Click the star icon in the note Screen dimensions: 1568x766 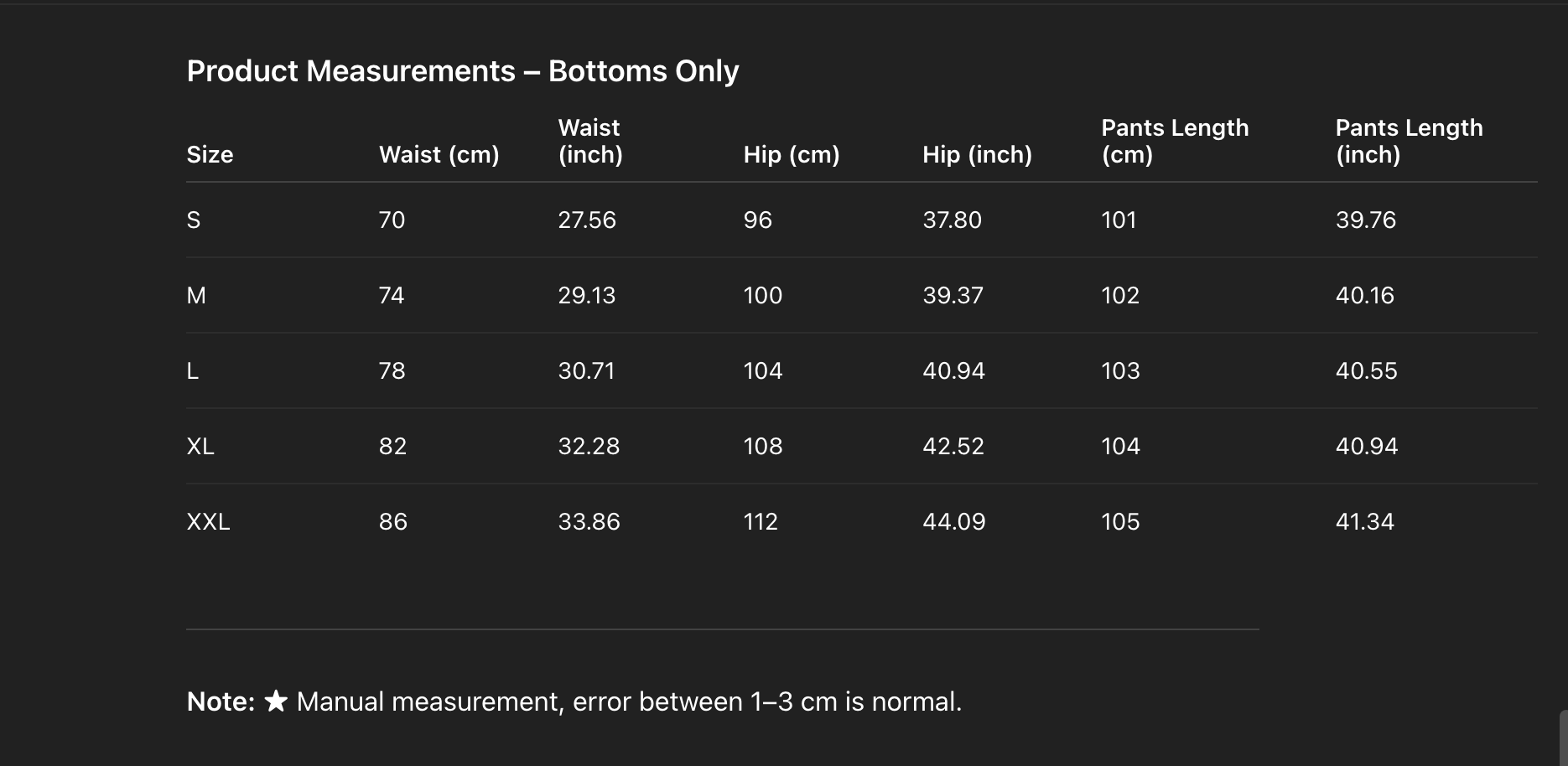[x=276, y=701]
